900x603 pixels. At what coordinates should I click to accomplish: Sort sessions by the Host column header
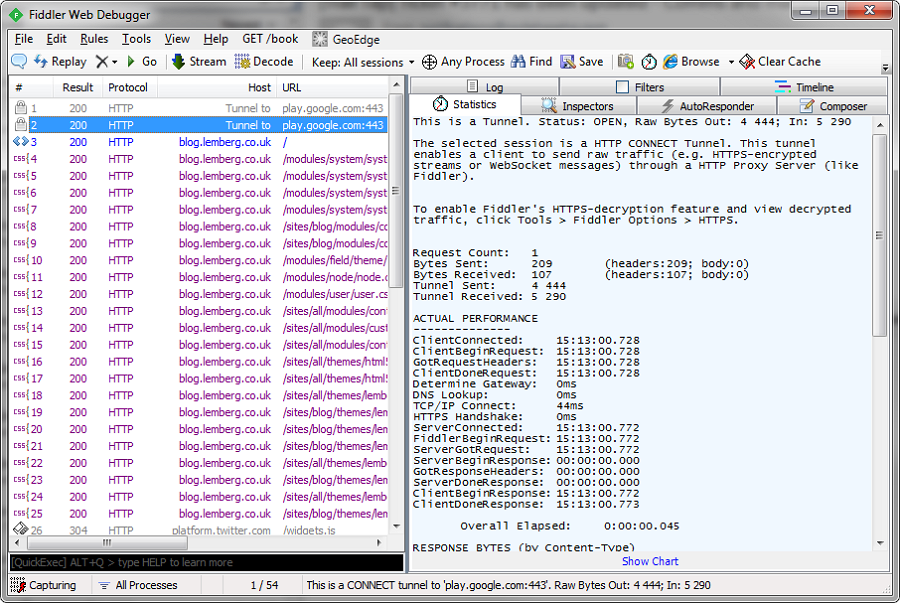pyautogui.click(x=217, y=87)
